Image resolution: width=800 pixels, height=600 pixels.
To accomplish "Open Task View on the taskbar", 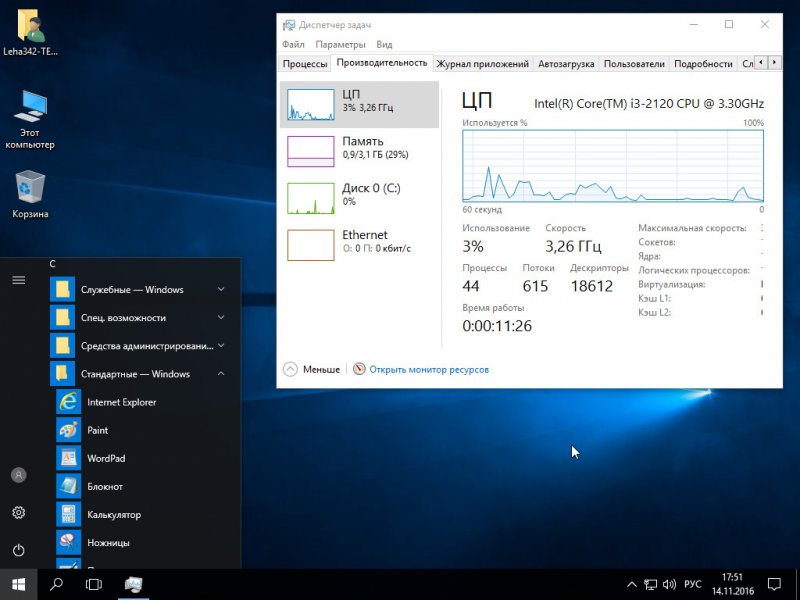I will 94,585.
